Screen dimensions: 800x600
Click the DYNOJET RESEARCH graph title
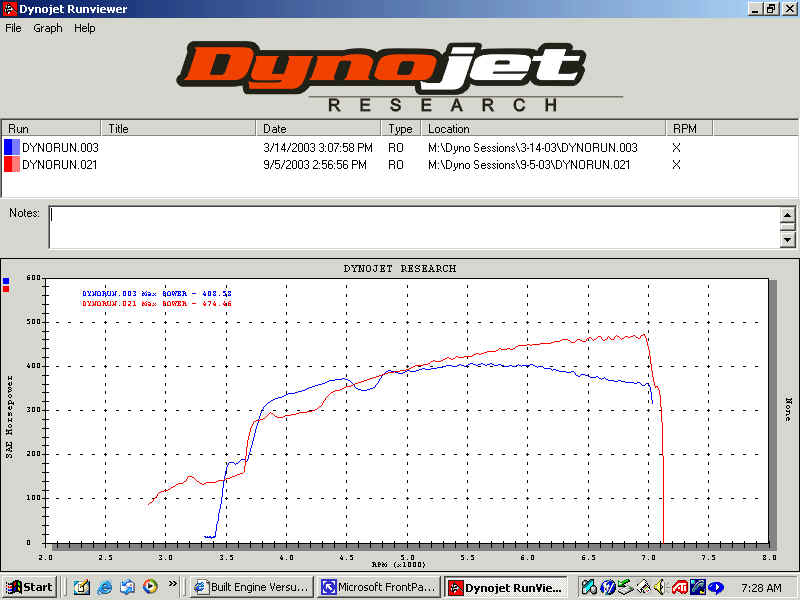pos(399,268)
